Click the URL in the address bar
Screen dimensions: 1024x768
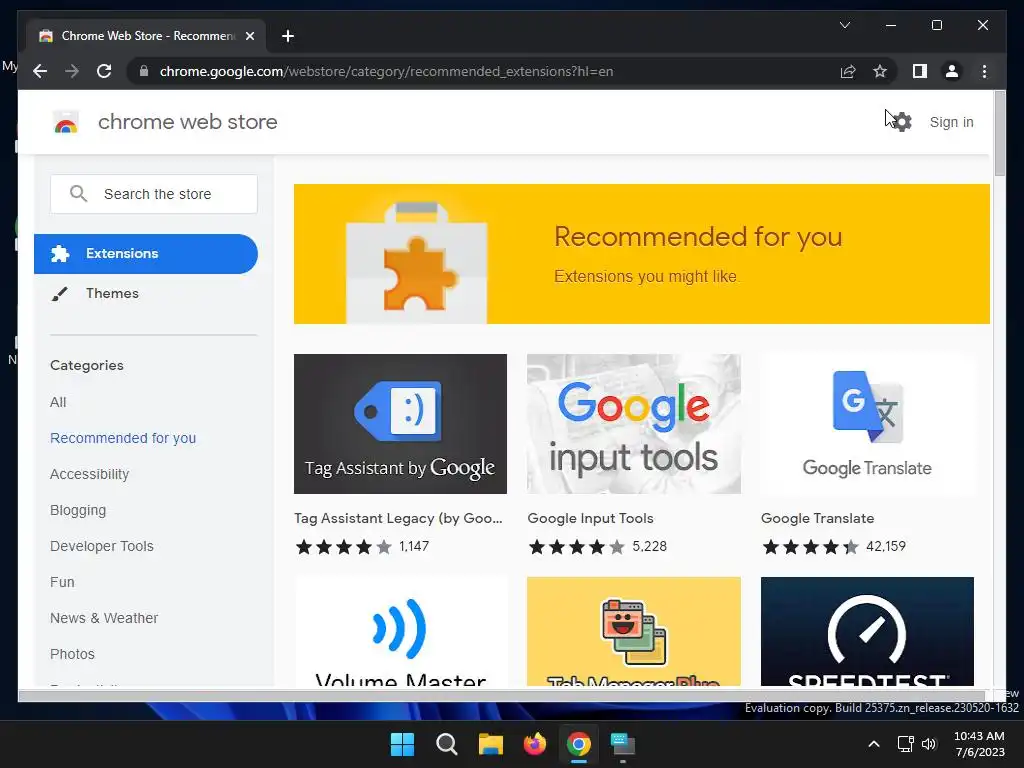[387, 71]
